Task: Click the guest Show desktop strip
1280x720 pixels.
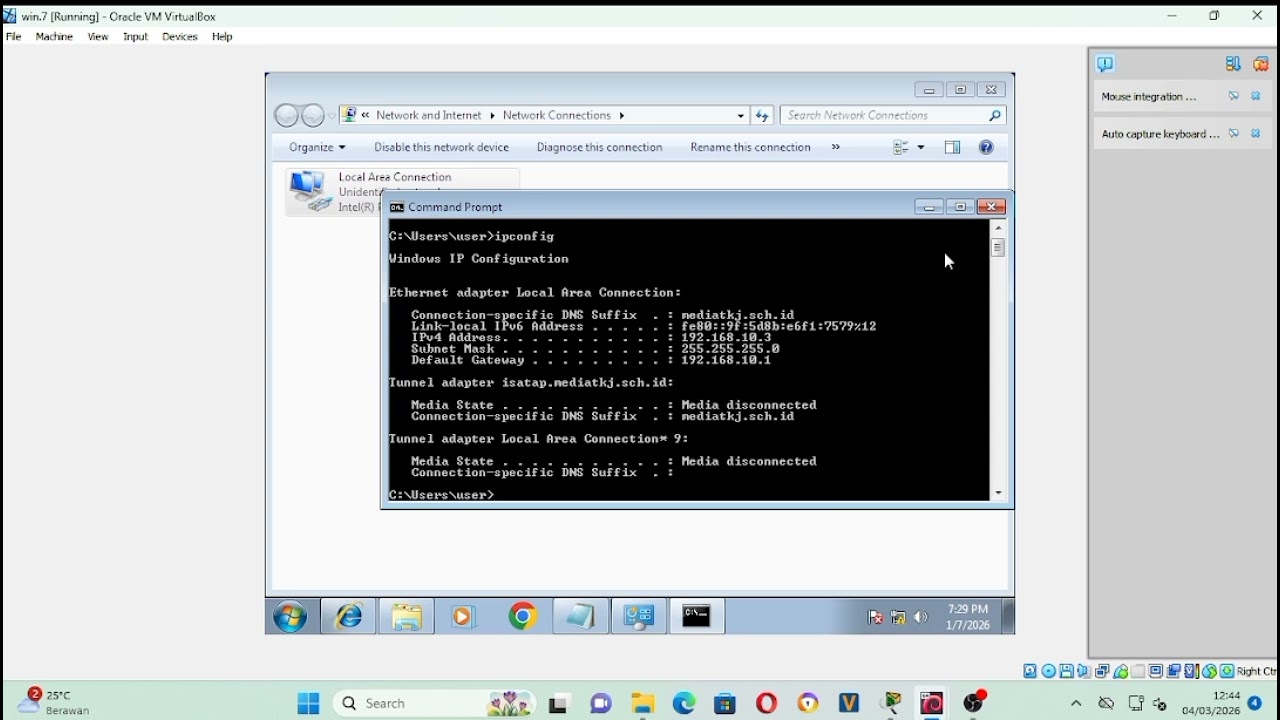Action: pyautogui.click(x=1009, y=617)
